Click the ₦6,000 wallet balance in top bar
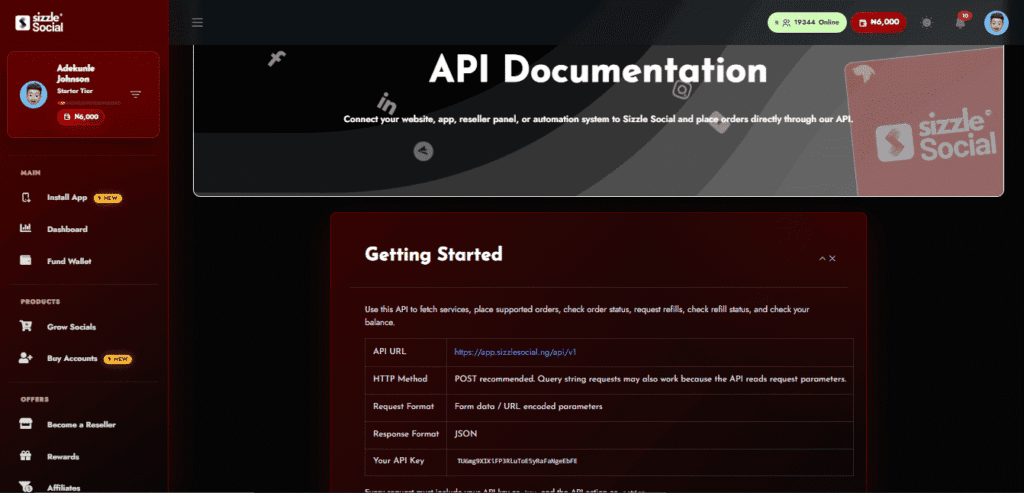Viewport: 1024px width, 493px height. 878,22
